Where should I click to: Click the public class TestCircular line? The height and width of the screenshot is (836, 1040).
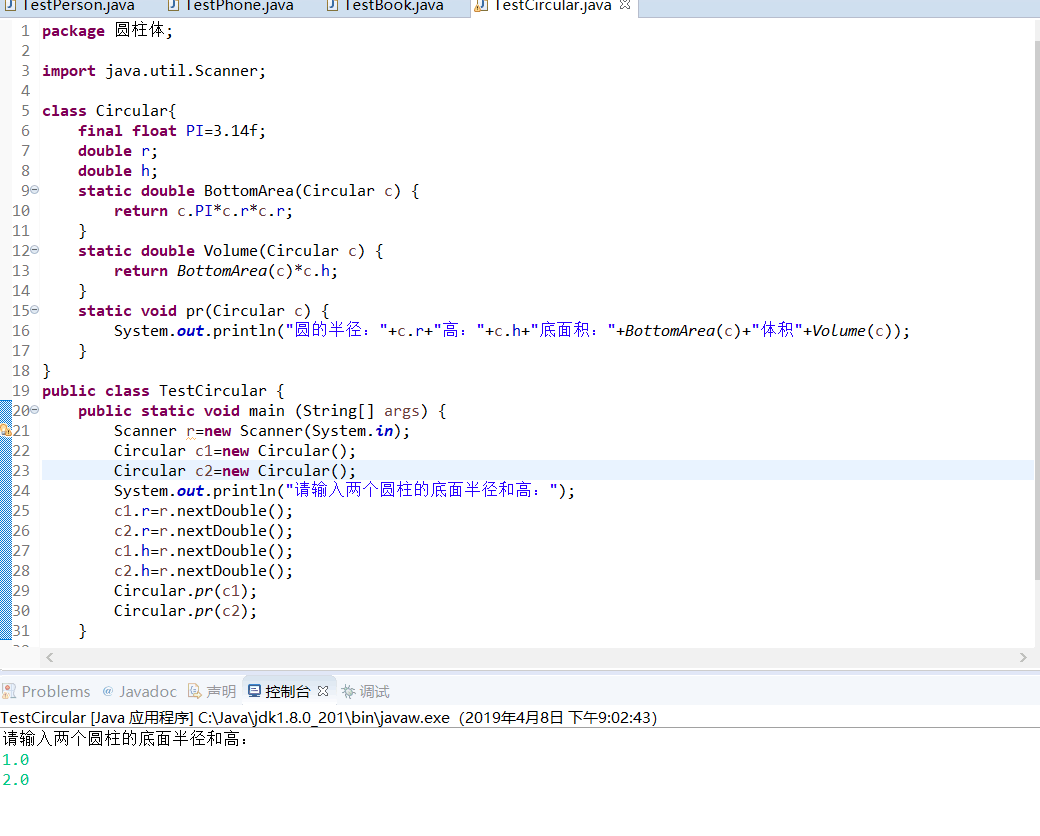point(163,391)
